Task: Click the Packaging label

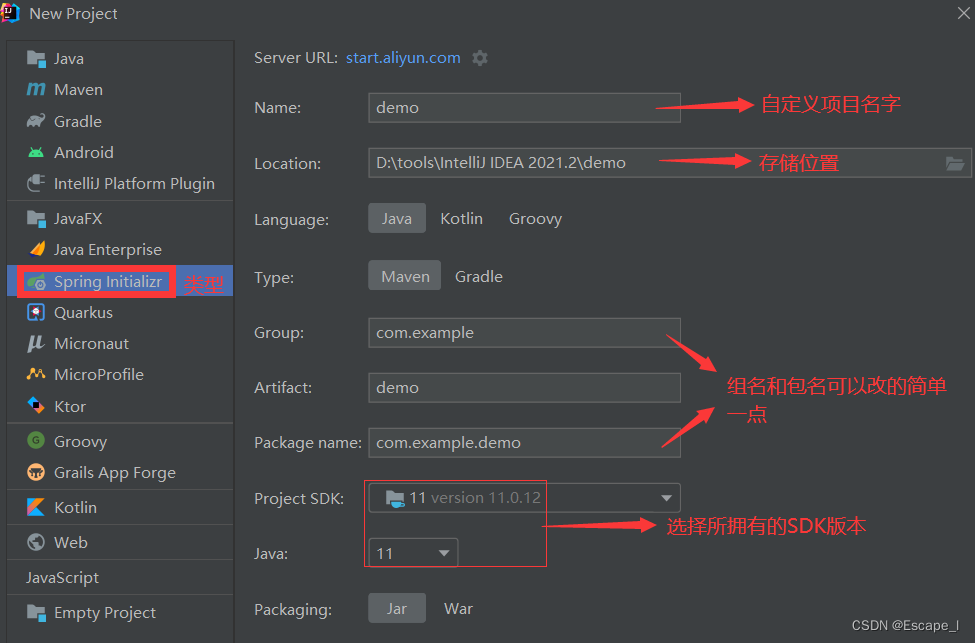Action: pyautogui.click(x=293, y=609)
